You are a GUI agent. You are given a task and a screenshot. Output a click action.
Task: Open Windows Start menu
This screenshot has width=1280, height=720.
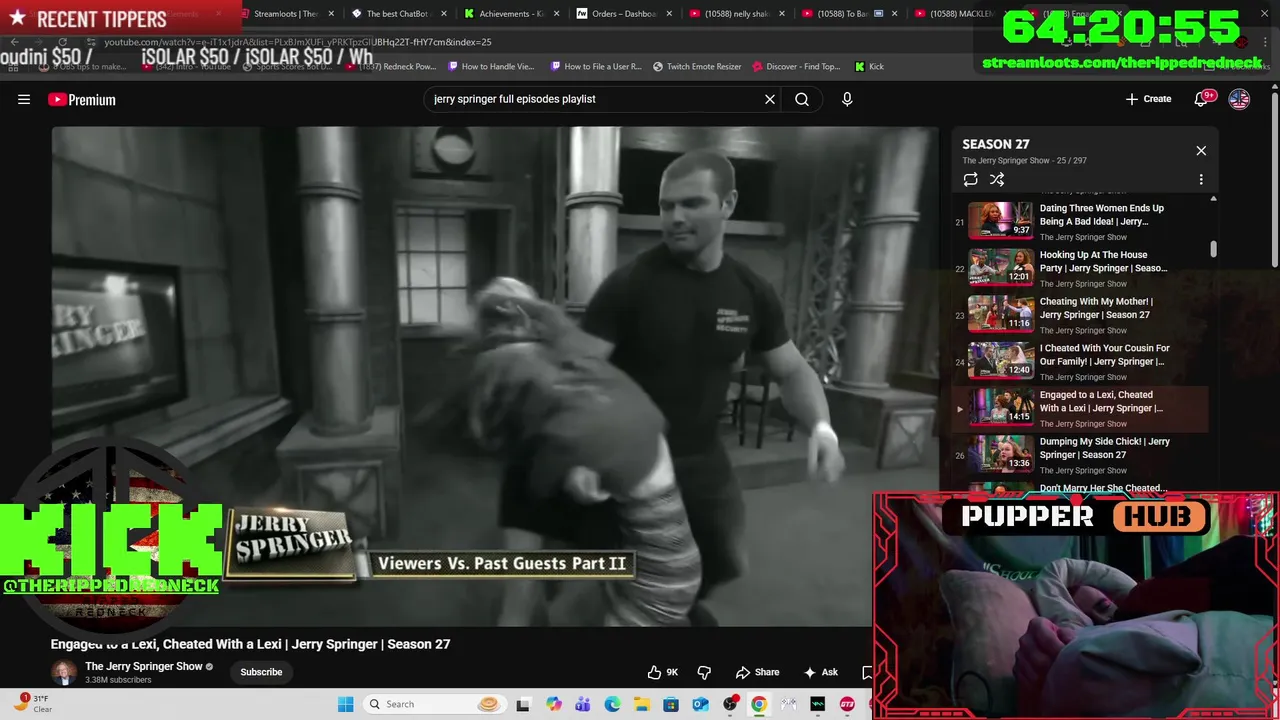[x=345, y=704]
